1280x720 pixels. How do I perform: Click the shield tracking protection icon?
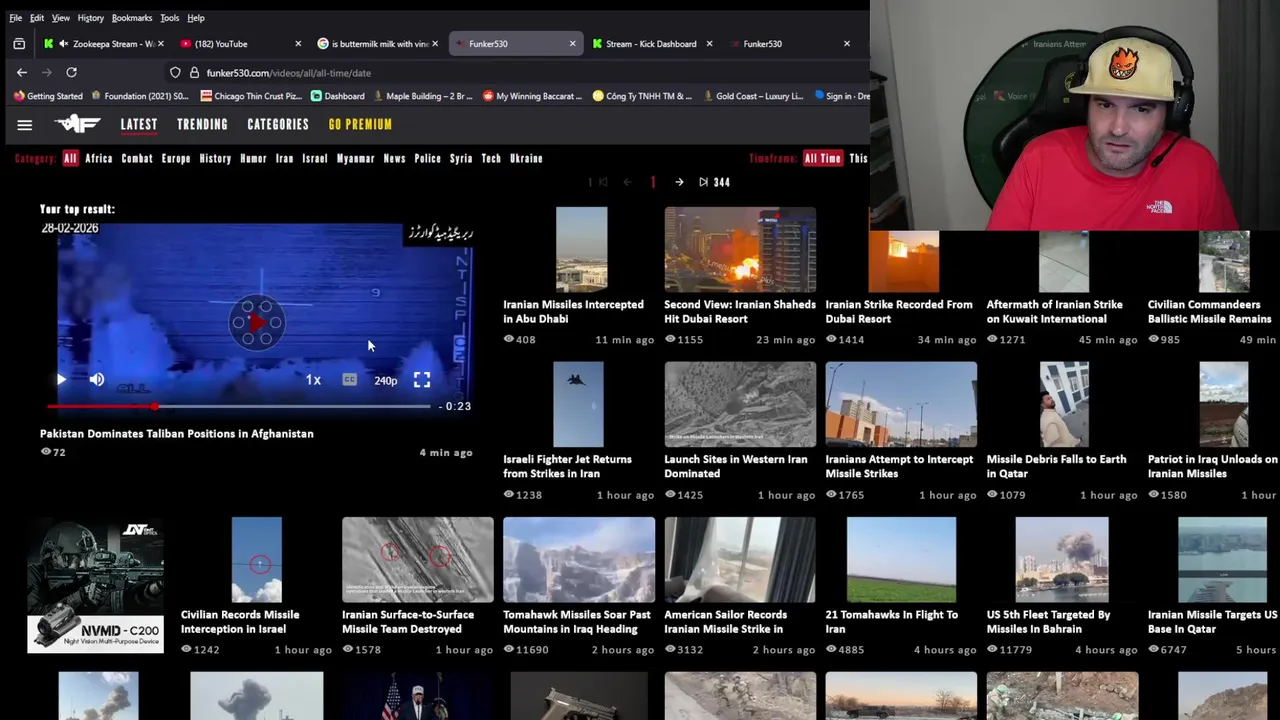(x=175, y=73)
